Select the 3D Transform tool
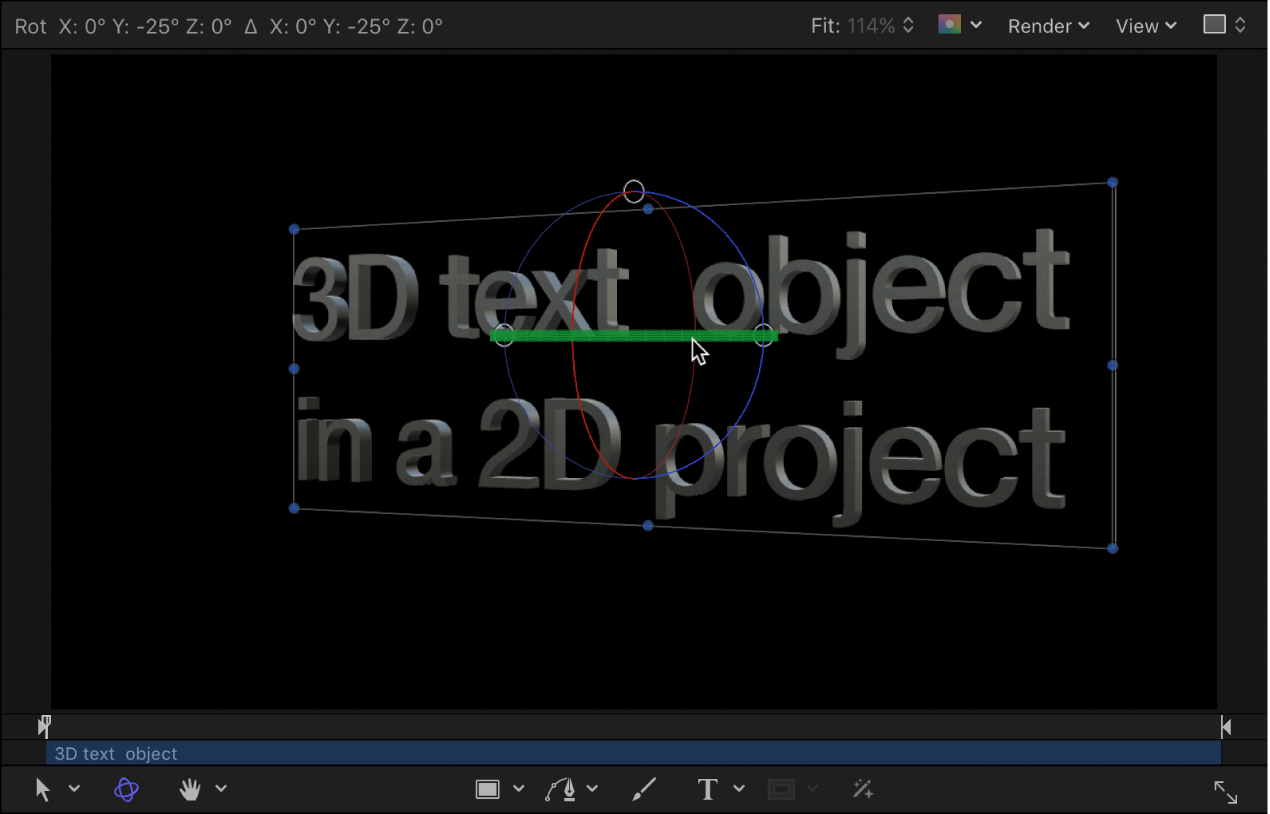This screenshot has height=814, width=1270. tap(125, 789)
